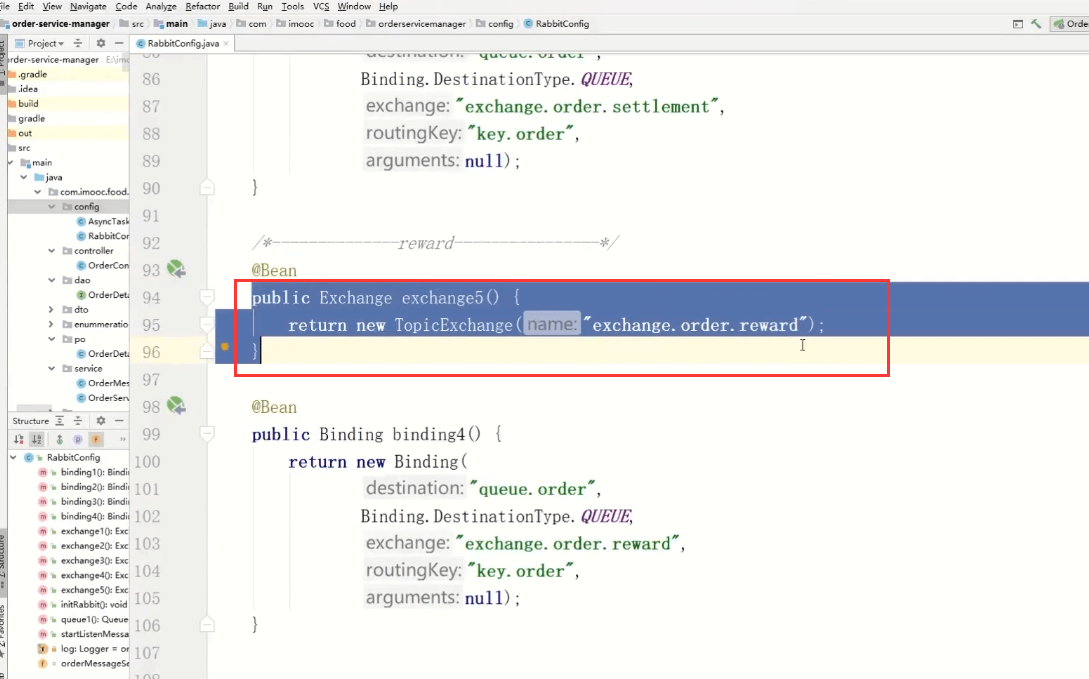This screenshot has height=679, width=1089.
Task: Collapse RabbitConfig node in Structure tree
Action: pyautogui.click(x=13, y=458)
